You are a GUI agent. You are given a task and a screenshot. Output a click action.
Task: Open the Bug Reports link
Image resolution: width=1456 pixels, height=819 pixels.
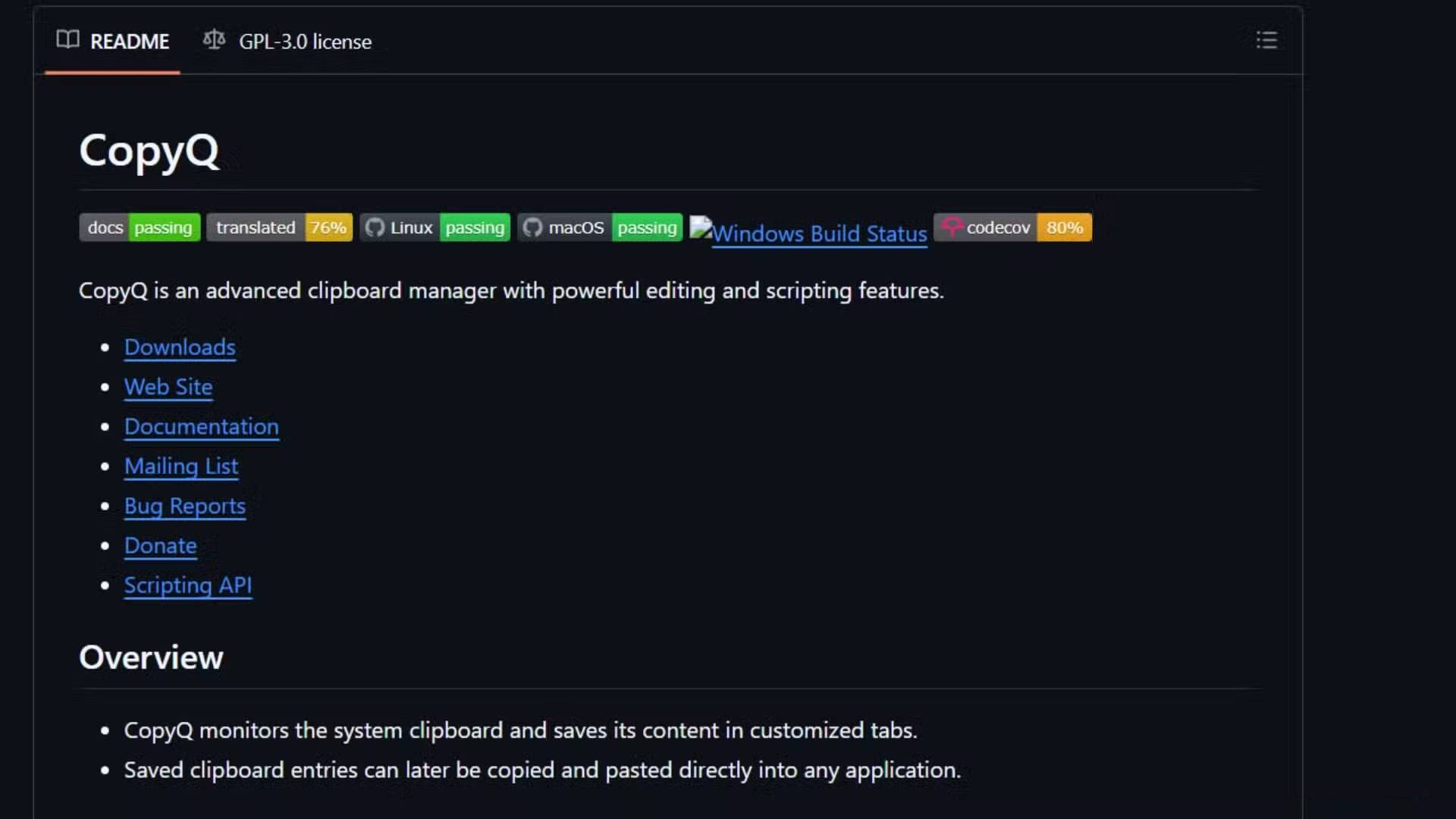(x=185, y=506)
